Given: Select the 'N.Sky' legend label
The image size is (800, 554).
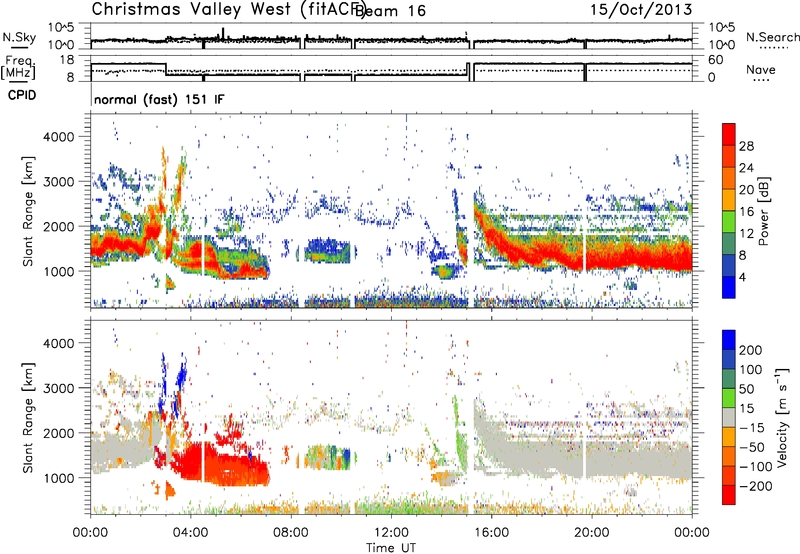Looking at the screenshot, I should click(x=19, y=37).
